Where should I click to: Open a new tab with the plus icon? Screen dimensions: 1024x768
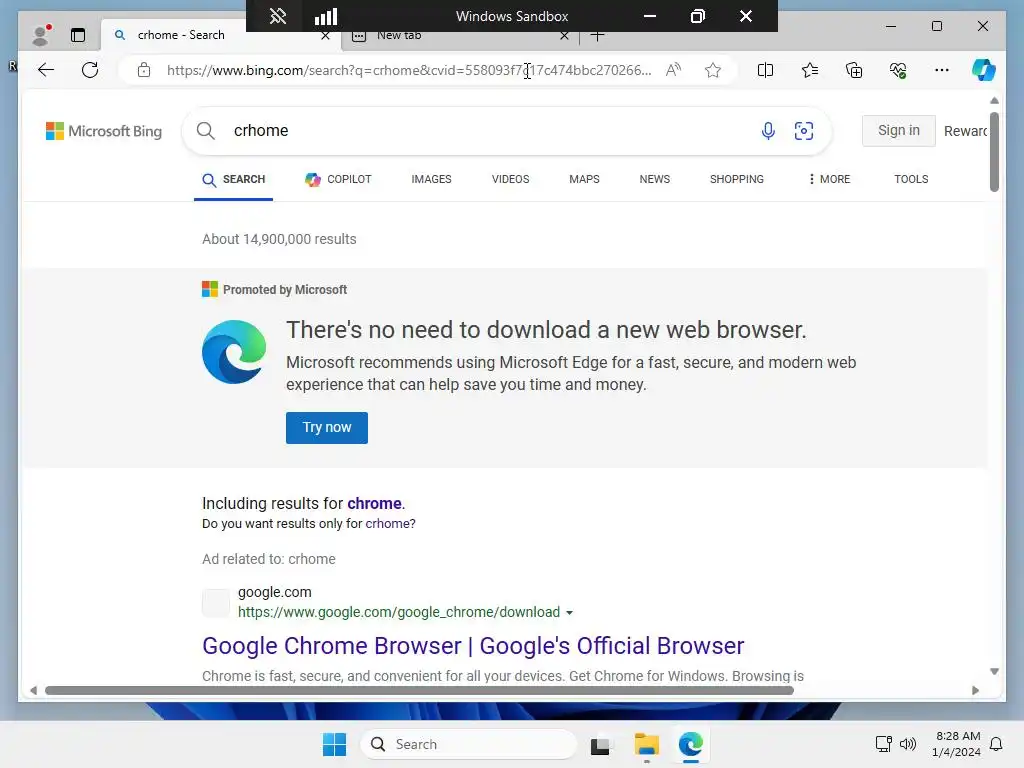point(597,35)
